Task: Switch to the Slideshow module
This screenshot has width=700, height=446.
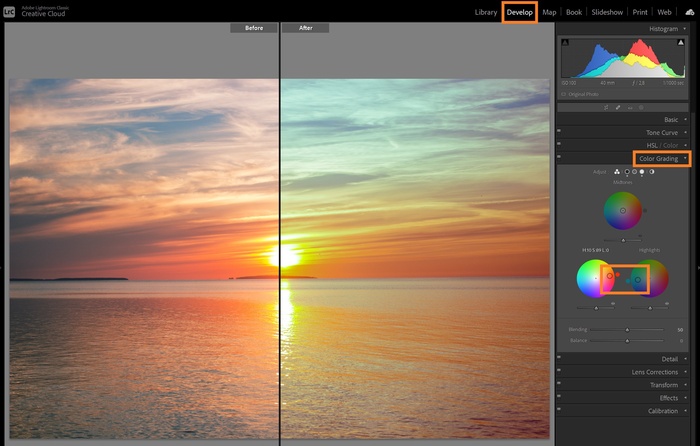Action: point(607,13)
